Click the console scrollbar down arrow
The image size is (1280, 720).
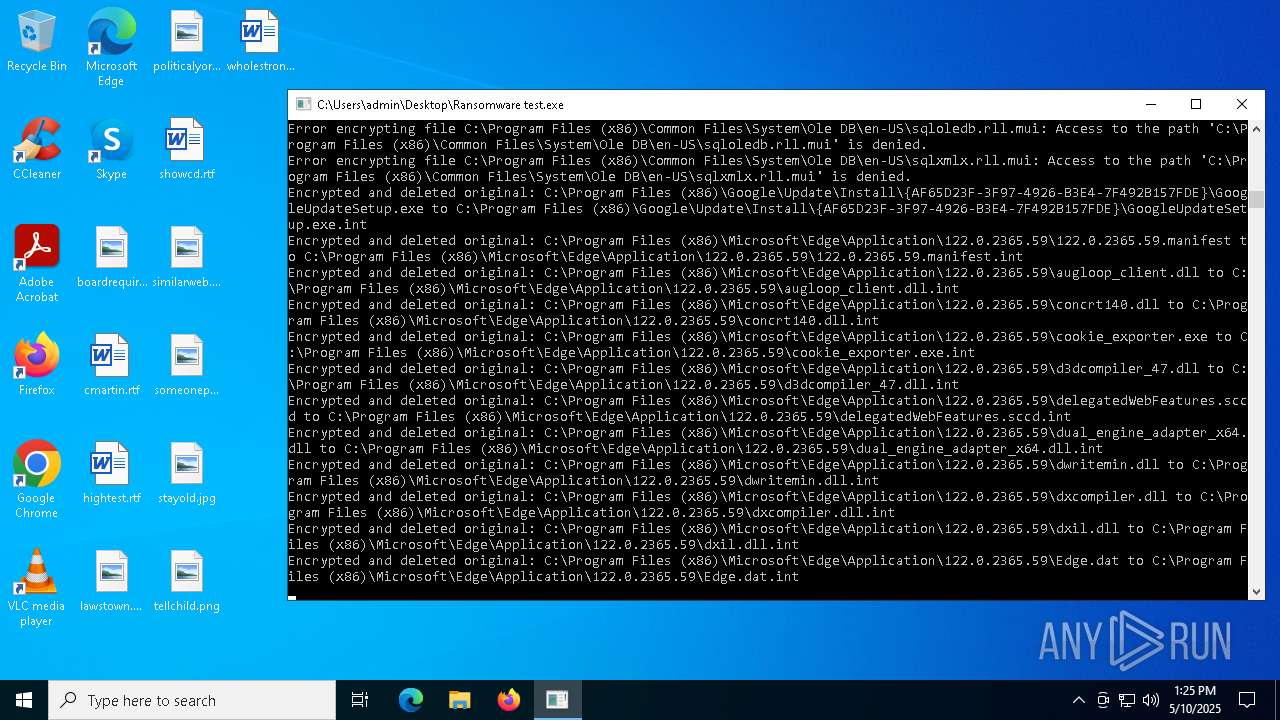[1257, 591]
